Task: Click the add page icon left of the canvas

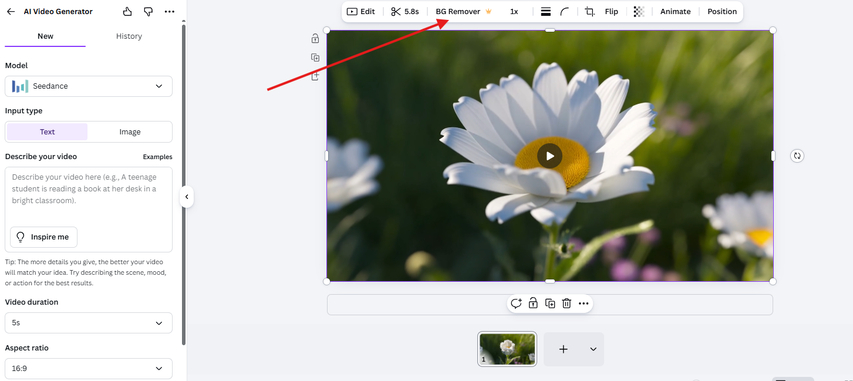Action: click(315, 77)
